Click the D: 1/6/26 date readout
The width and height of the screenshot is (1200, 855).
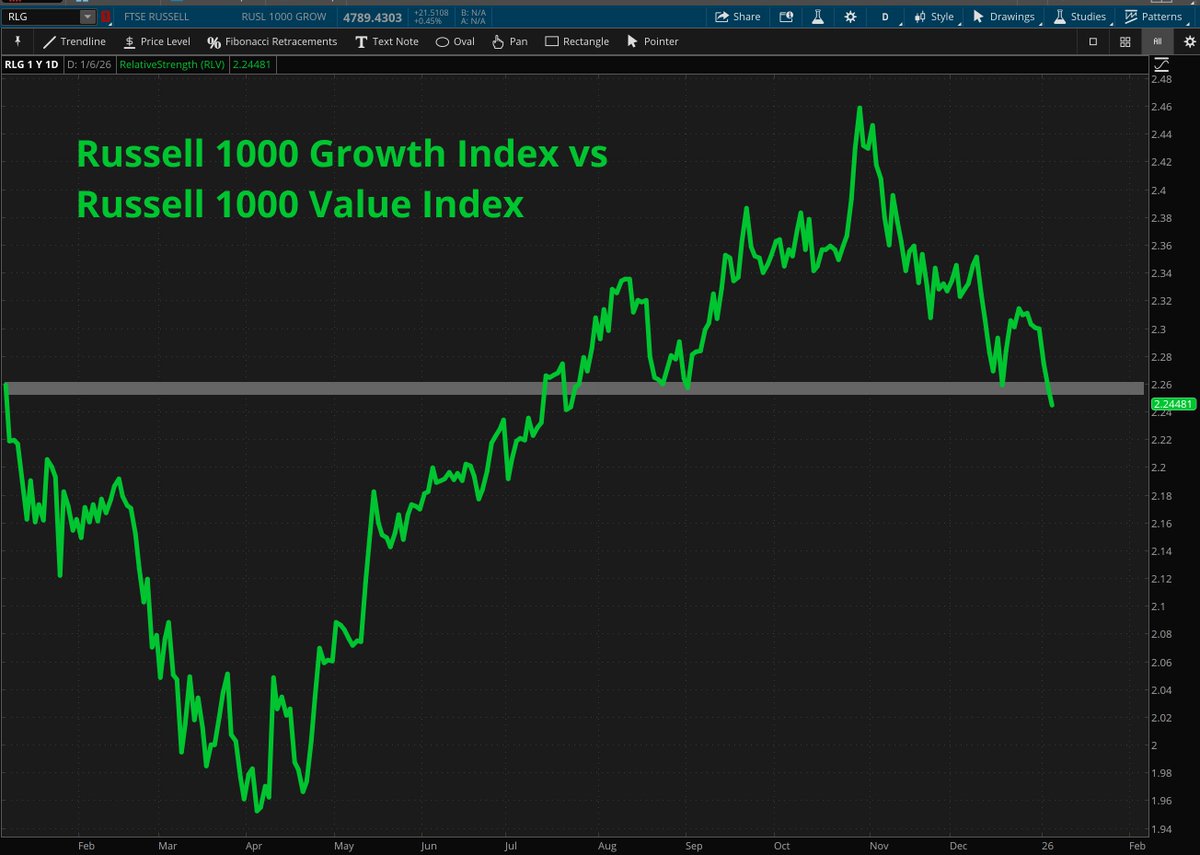(x=89, y=64)
